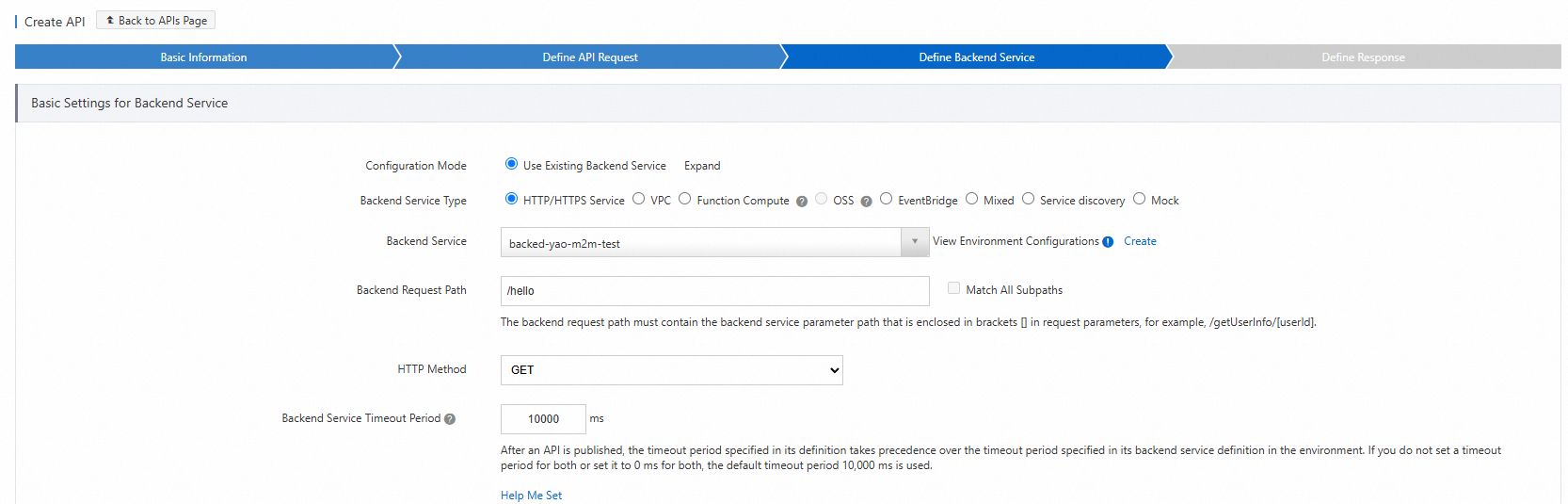Viewport: 1568px width, 504px height.
Task: Click the help icon next to OSS
Action: (x=866, y=202)
